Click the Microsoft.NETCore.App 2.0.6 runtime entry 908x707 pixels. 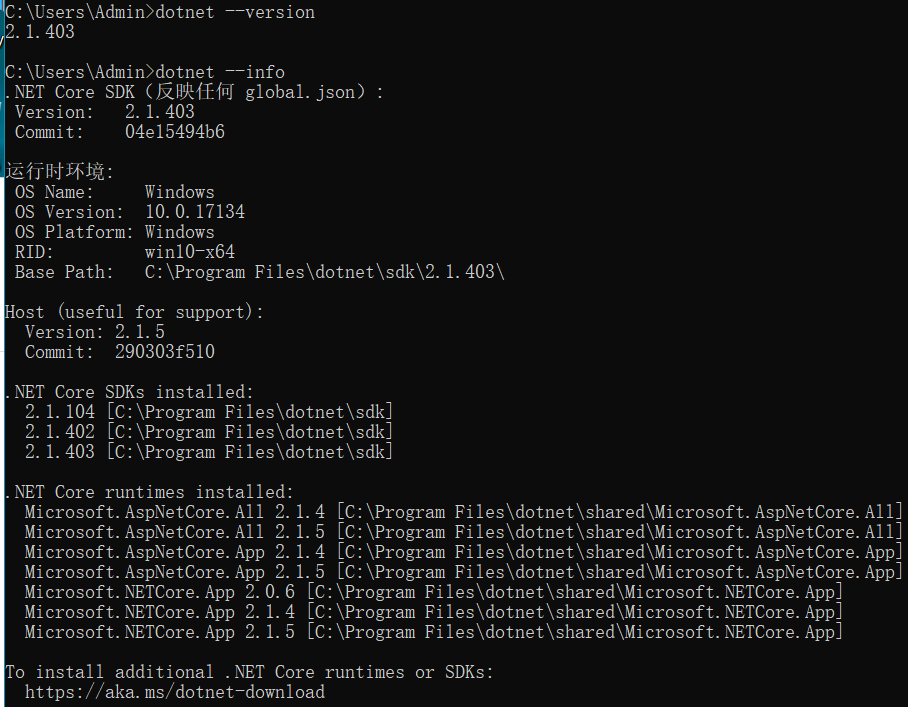click(x=160, y=592)
